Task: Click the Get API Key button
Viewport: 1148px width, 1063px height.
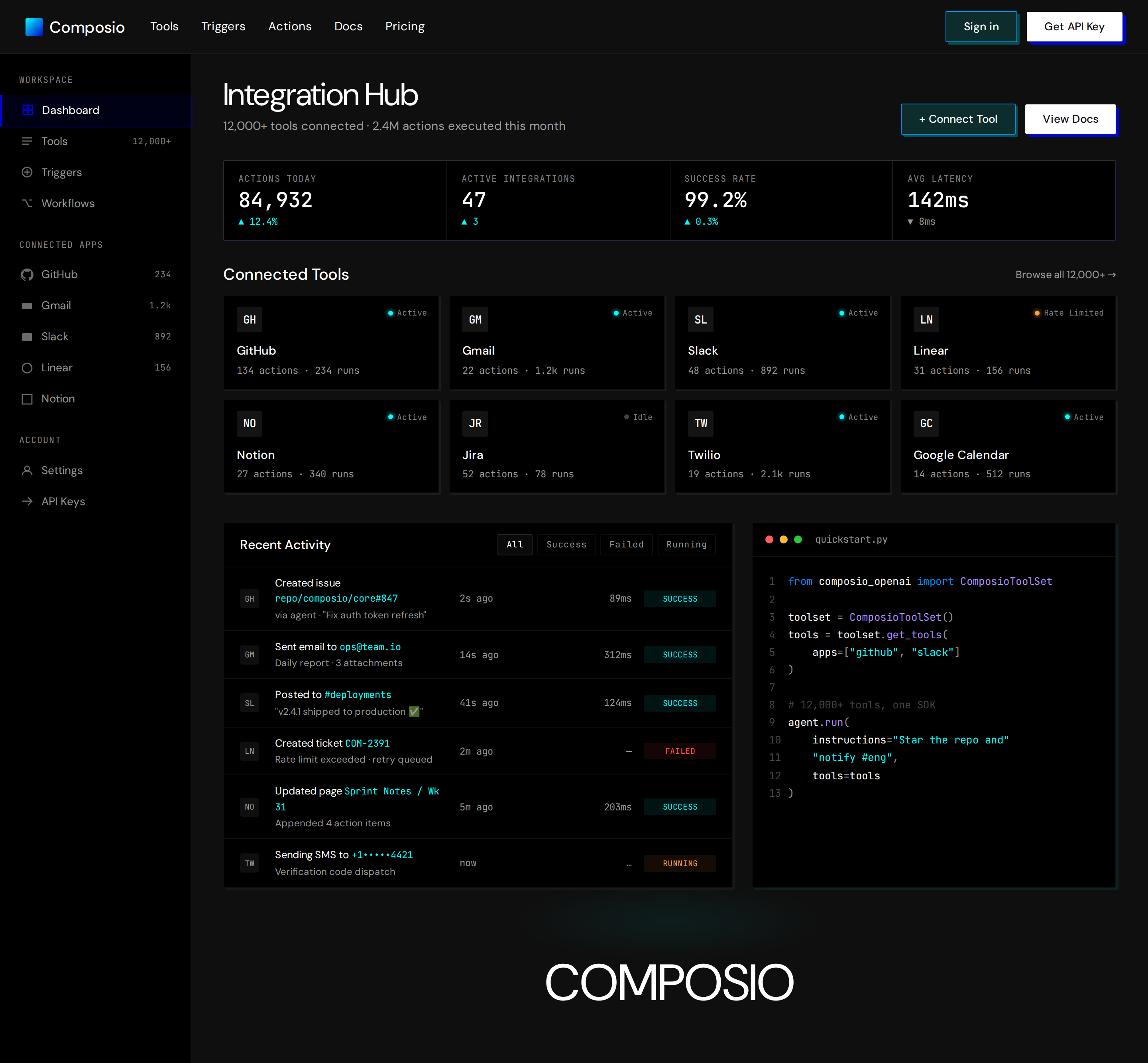Action: pyautogui.click(x=1074, y=26)
